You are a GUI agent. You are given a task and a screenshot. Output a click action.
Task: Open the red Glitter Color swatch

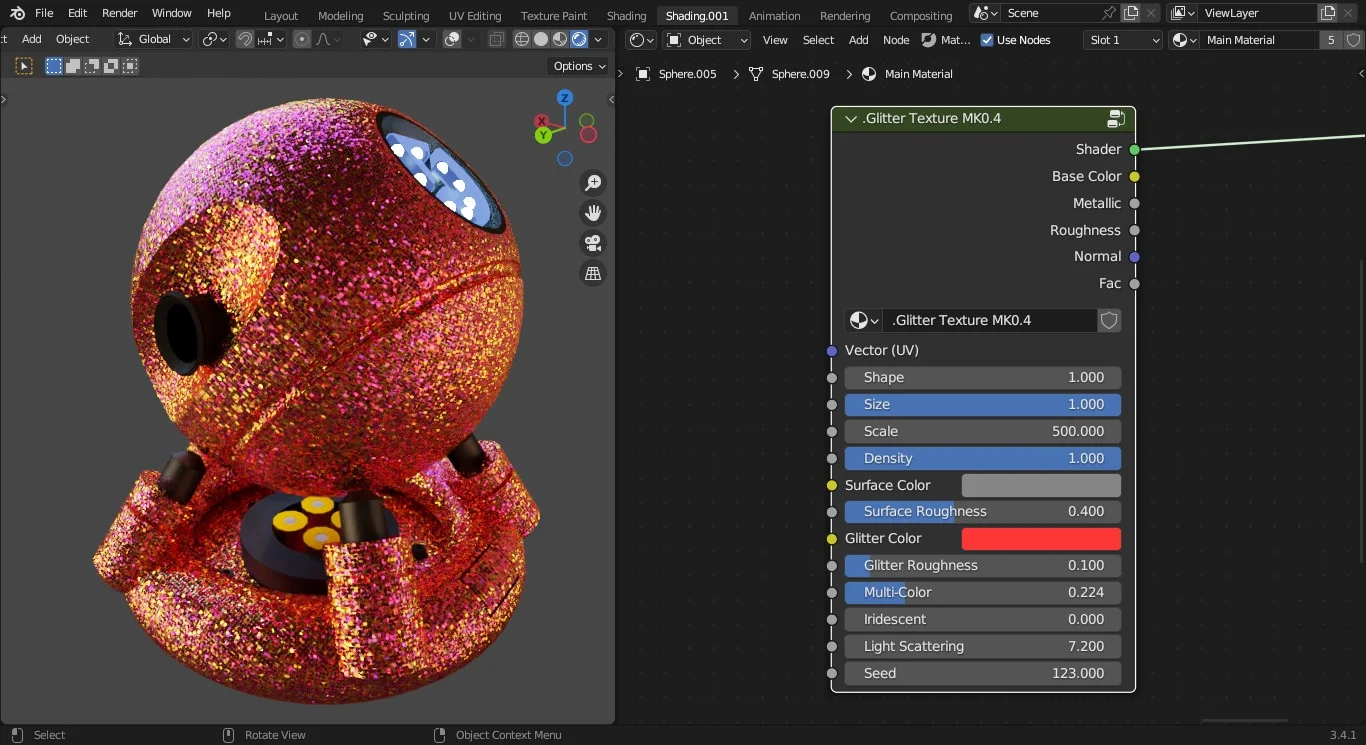coord(1040,538)
